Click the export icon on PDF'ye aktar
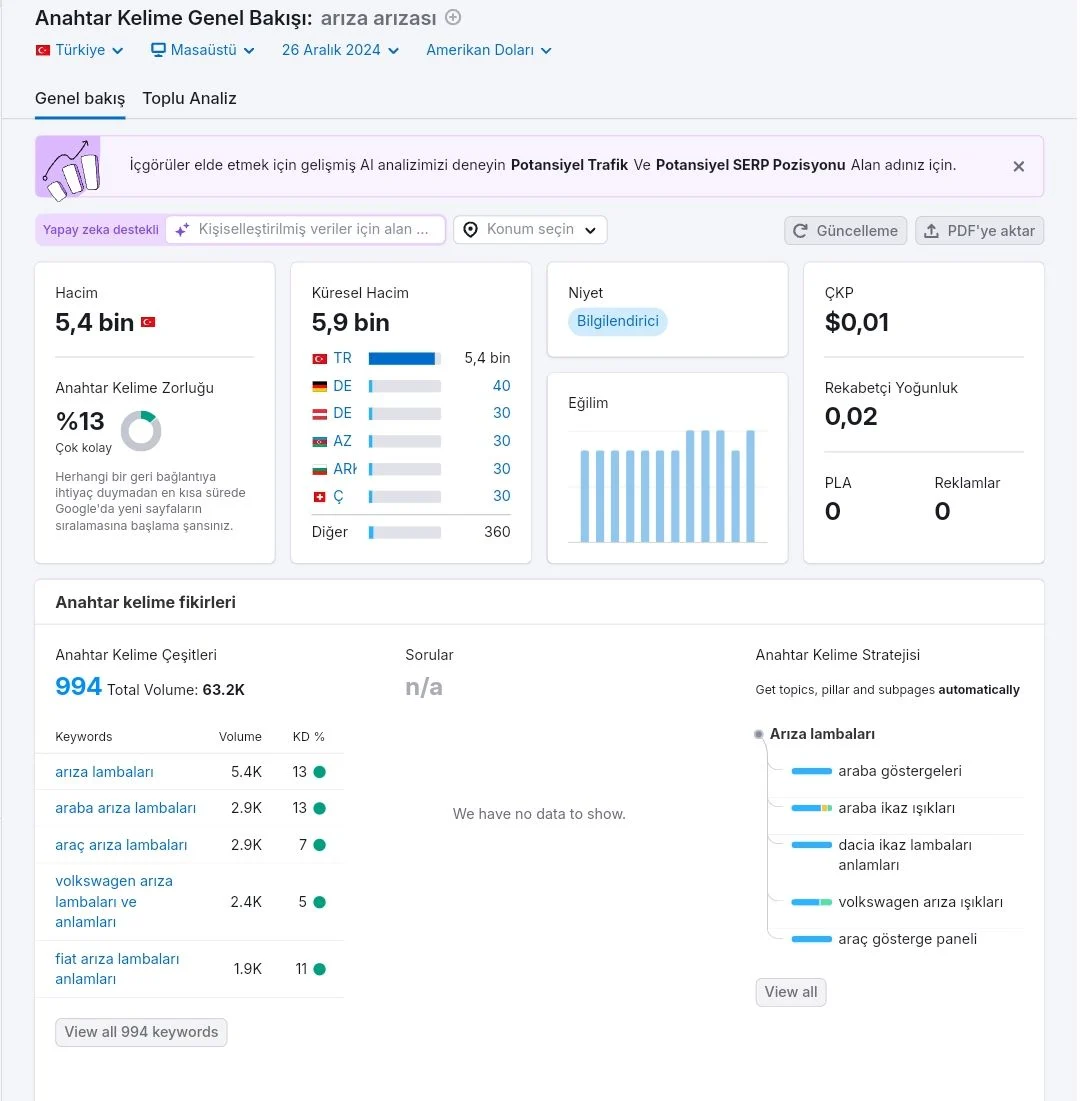1080x1101 pixels. coord(931,231)
